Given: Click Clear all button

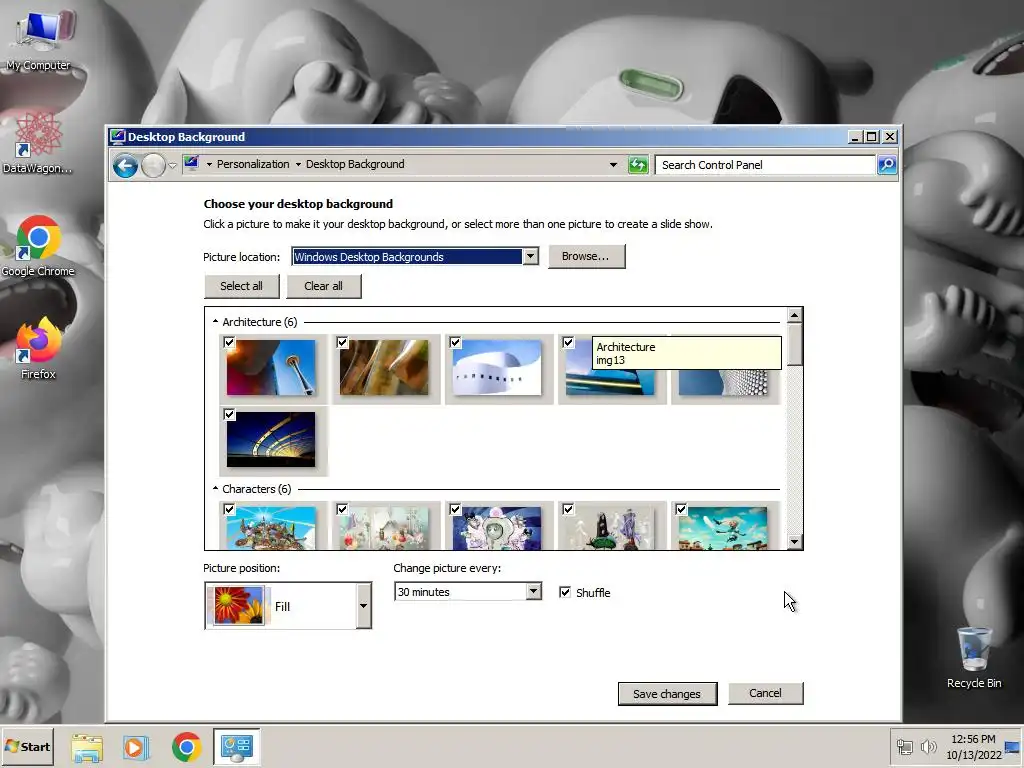Looking at the screenshot, I should tap(323, 286).
